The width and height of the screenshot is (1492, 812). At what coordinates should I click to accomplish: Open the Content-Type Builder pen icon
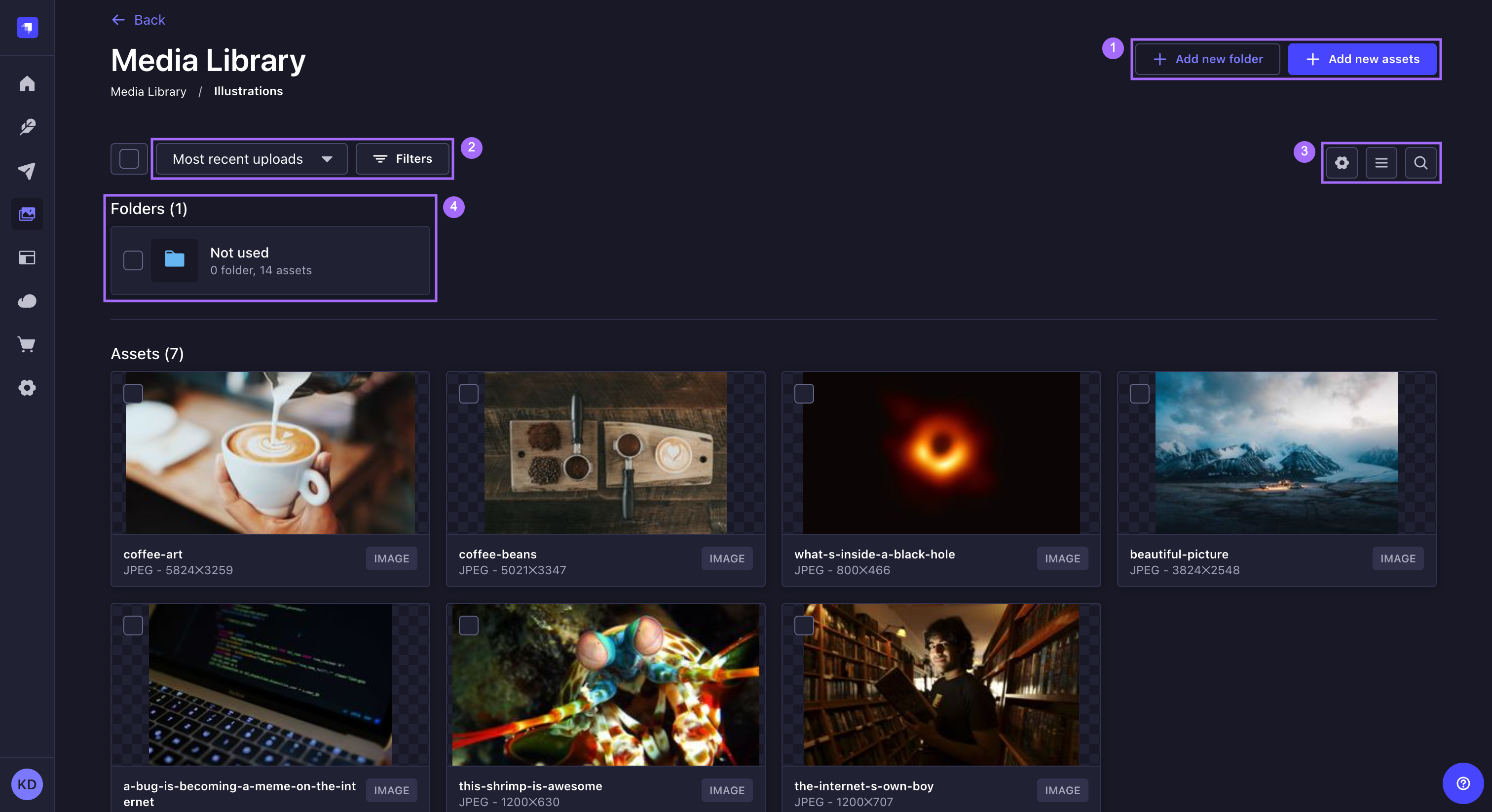coord(27,127)
